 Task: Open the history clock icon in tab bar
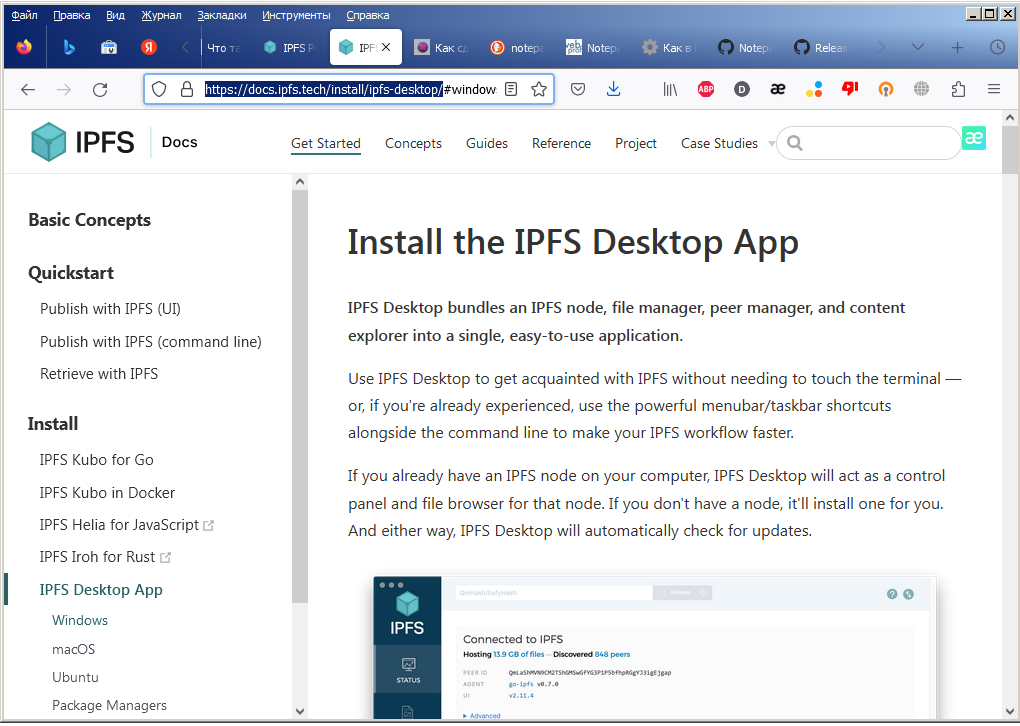tap(997, 47)
